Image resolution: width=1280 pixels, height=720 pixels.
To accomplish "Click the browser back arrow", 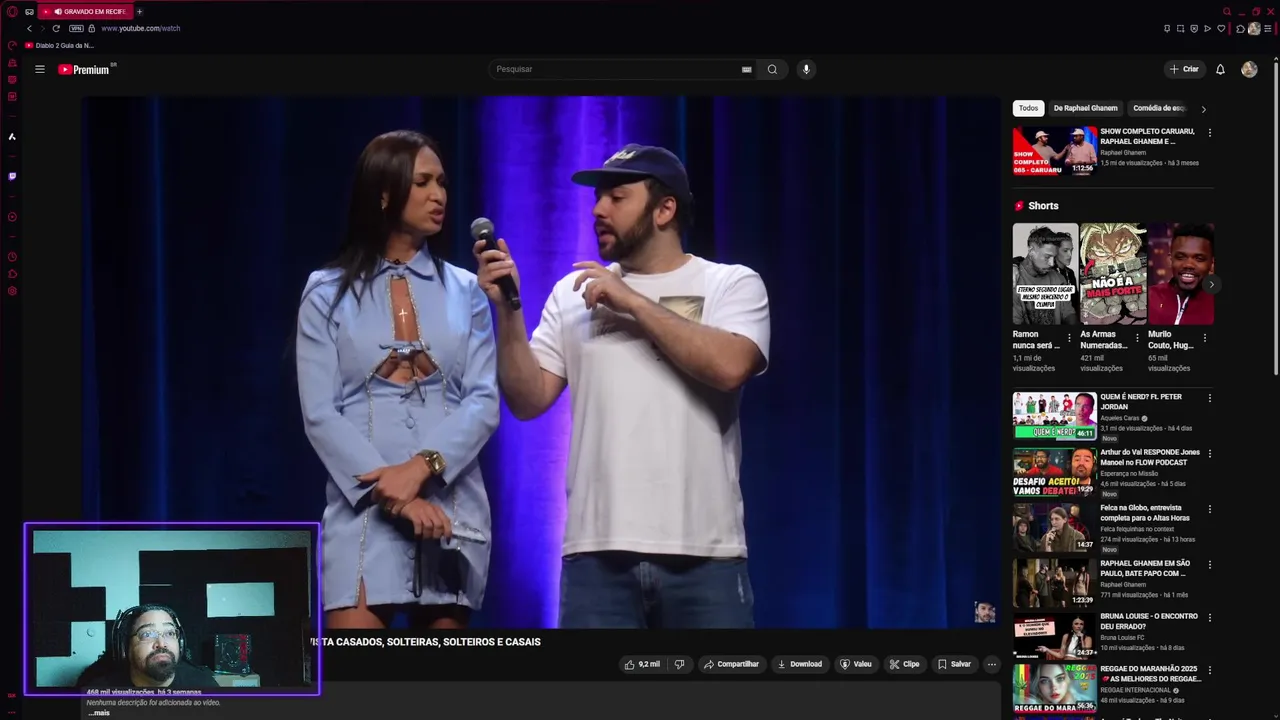I will point(29,28).
